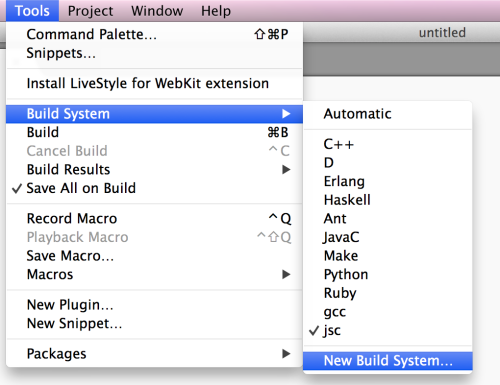The width and height of the screenshot is (500, 385).
Task: Open the Window menu
Action: [x=157, y=11]
